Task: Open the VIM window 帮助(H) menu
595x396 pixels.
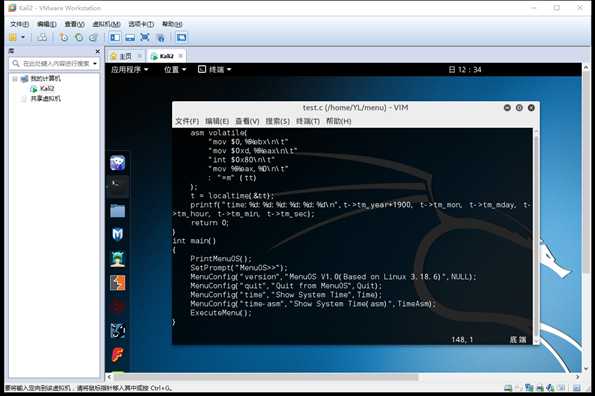Action: coord(338,121)
